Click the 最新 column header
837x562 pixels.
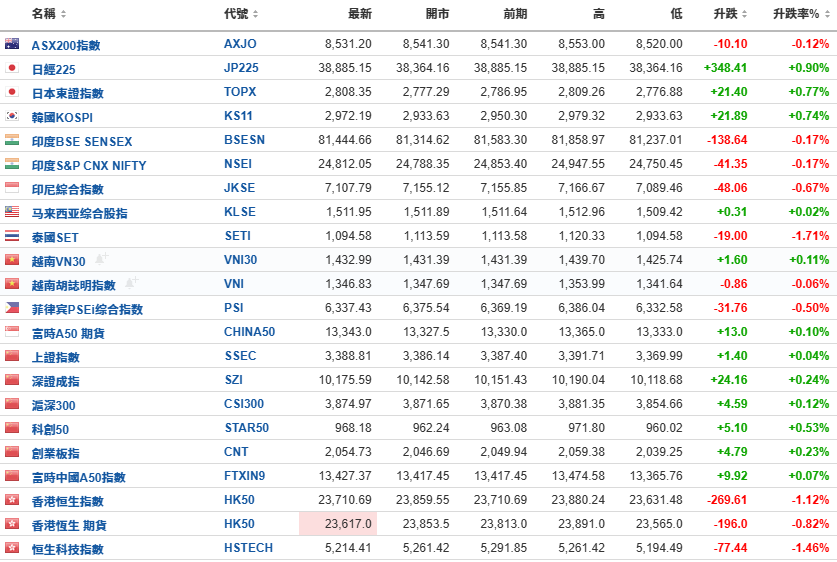(360, 14)
